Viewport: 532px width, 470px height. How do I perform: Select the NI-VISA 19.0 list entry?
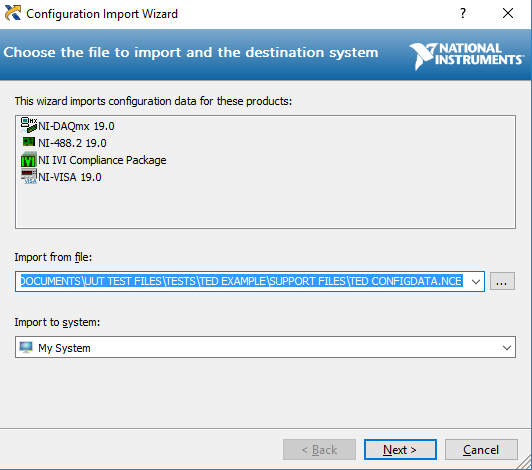pyautogui.click(x=70, y=177)
